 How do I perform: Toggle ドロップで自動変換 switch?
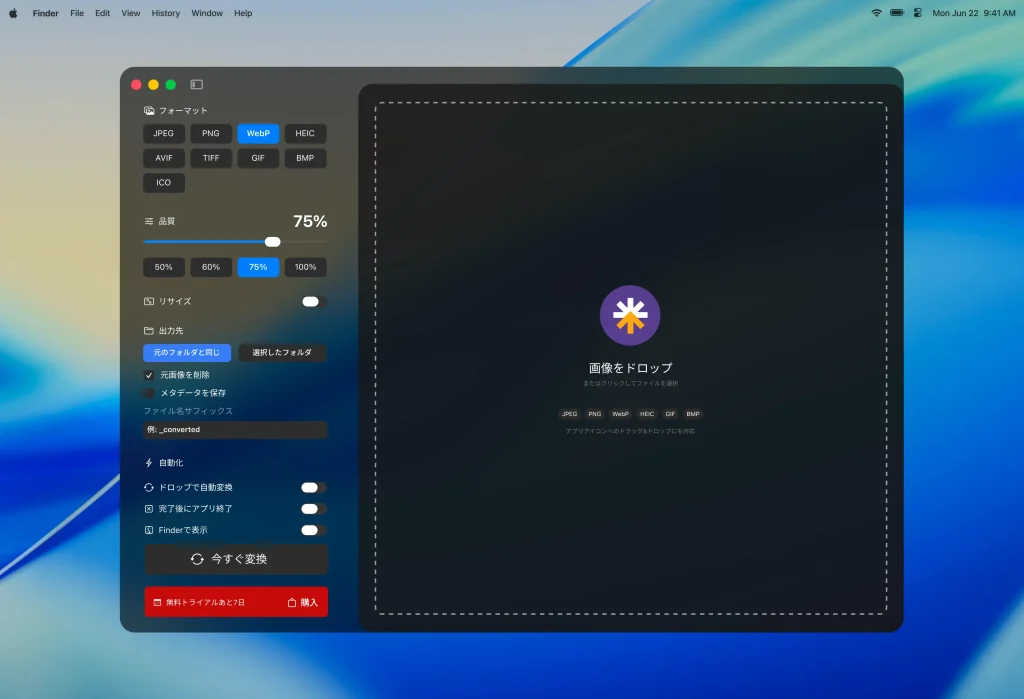point(313,488)
